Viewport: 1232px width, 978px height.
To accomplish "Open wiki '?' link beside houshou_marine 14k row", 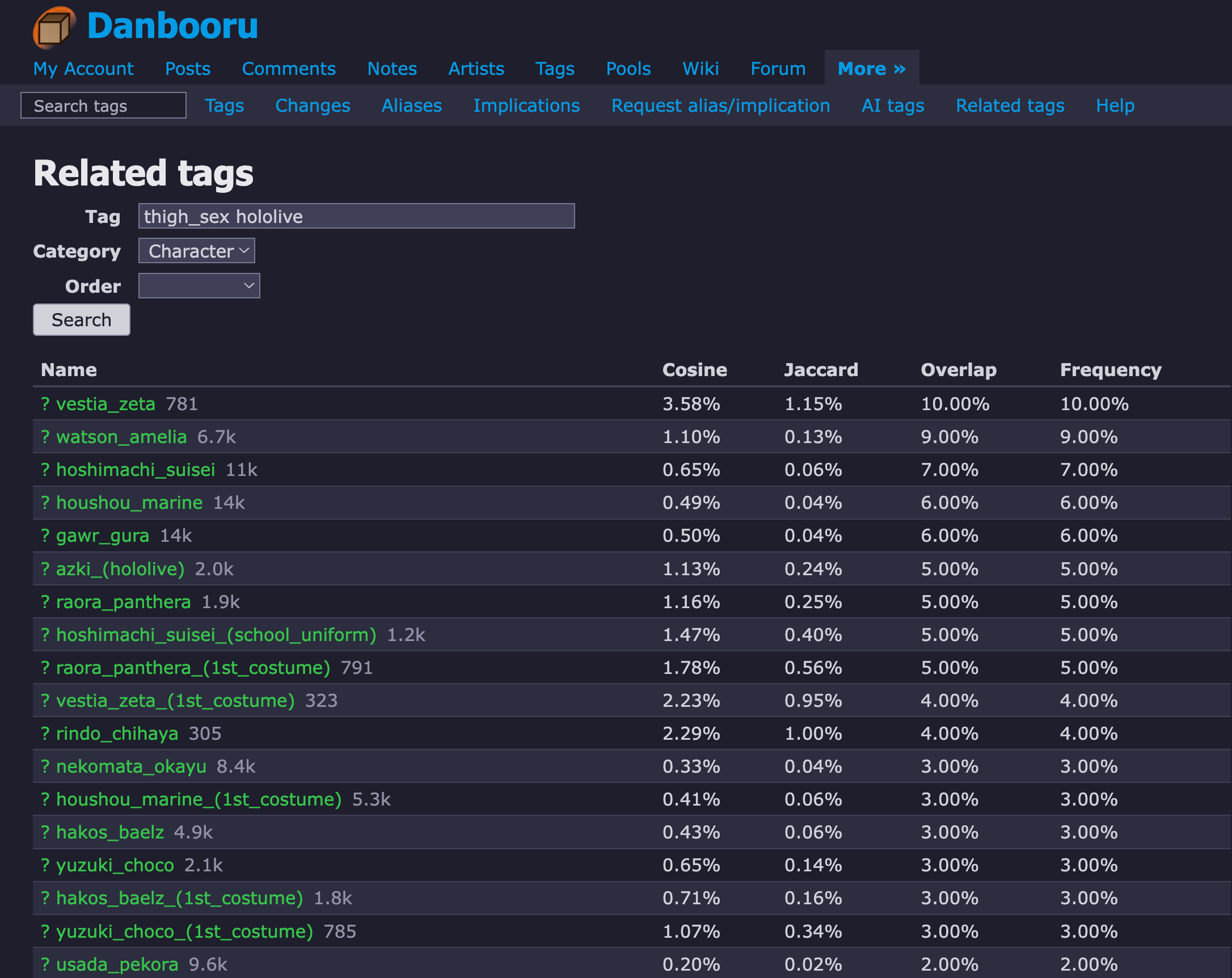I will point(46,503).
